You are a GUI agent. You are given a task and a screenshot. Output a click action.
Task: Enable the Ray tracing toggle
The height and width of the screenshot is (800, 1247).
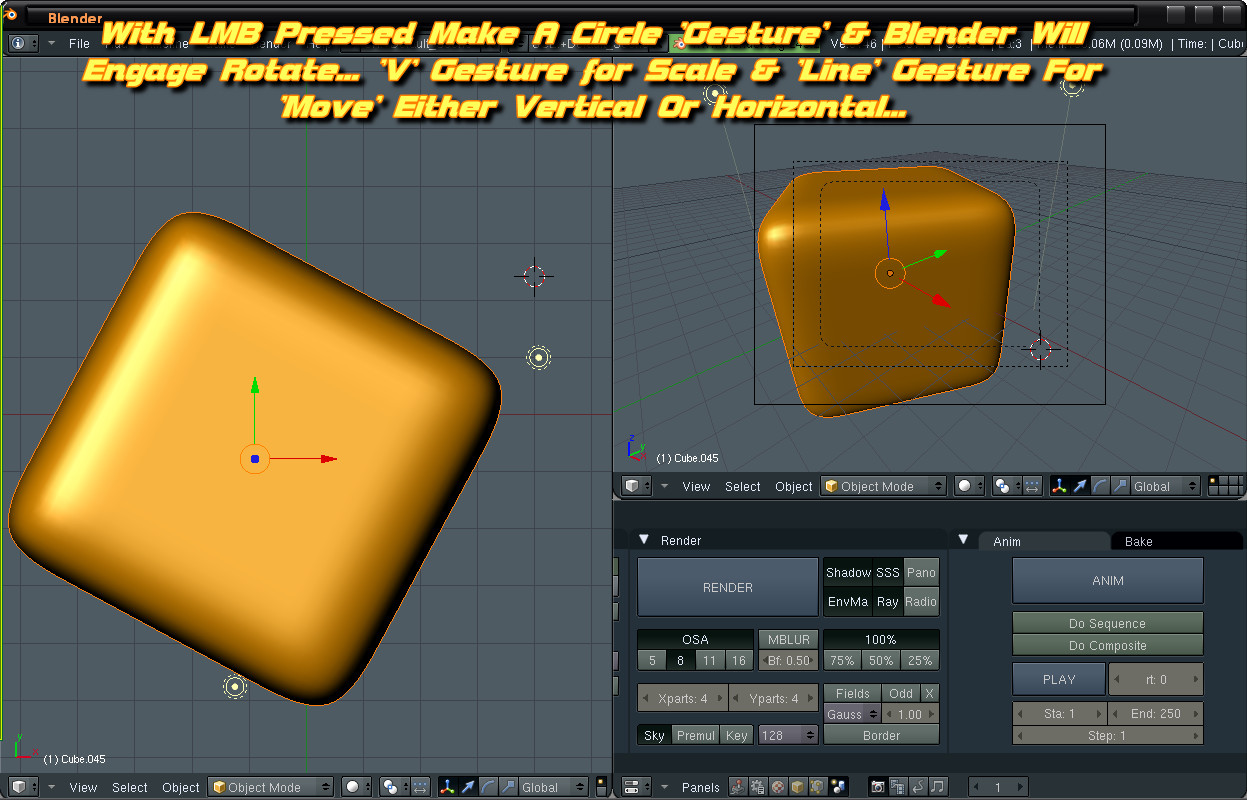(887, 602)
